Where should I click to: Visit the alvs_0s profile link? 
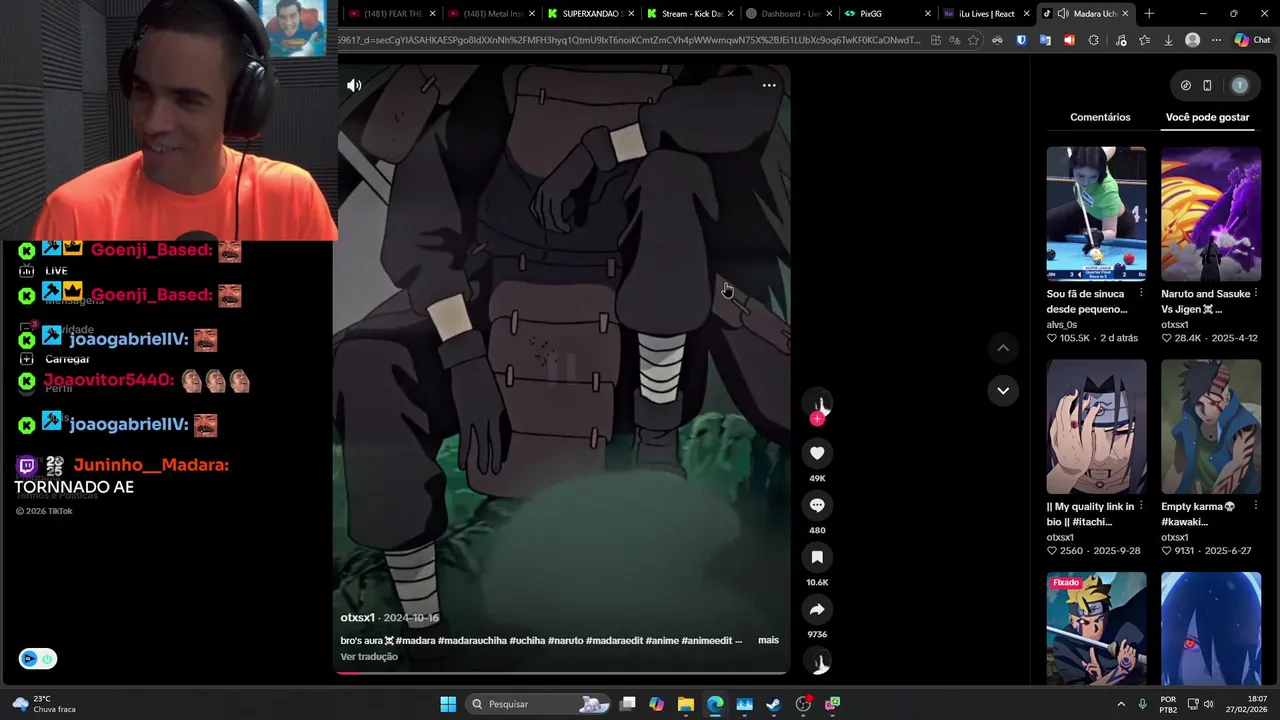(1062, 324)
